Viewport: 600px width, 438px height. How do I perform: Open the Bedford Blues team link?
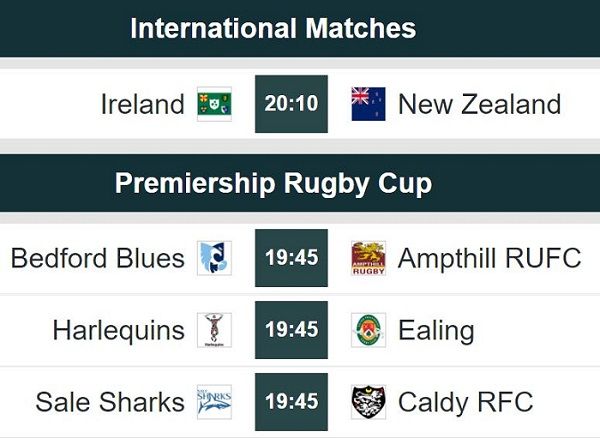(98, 258)
